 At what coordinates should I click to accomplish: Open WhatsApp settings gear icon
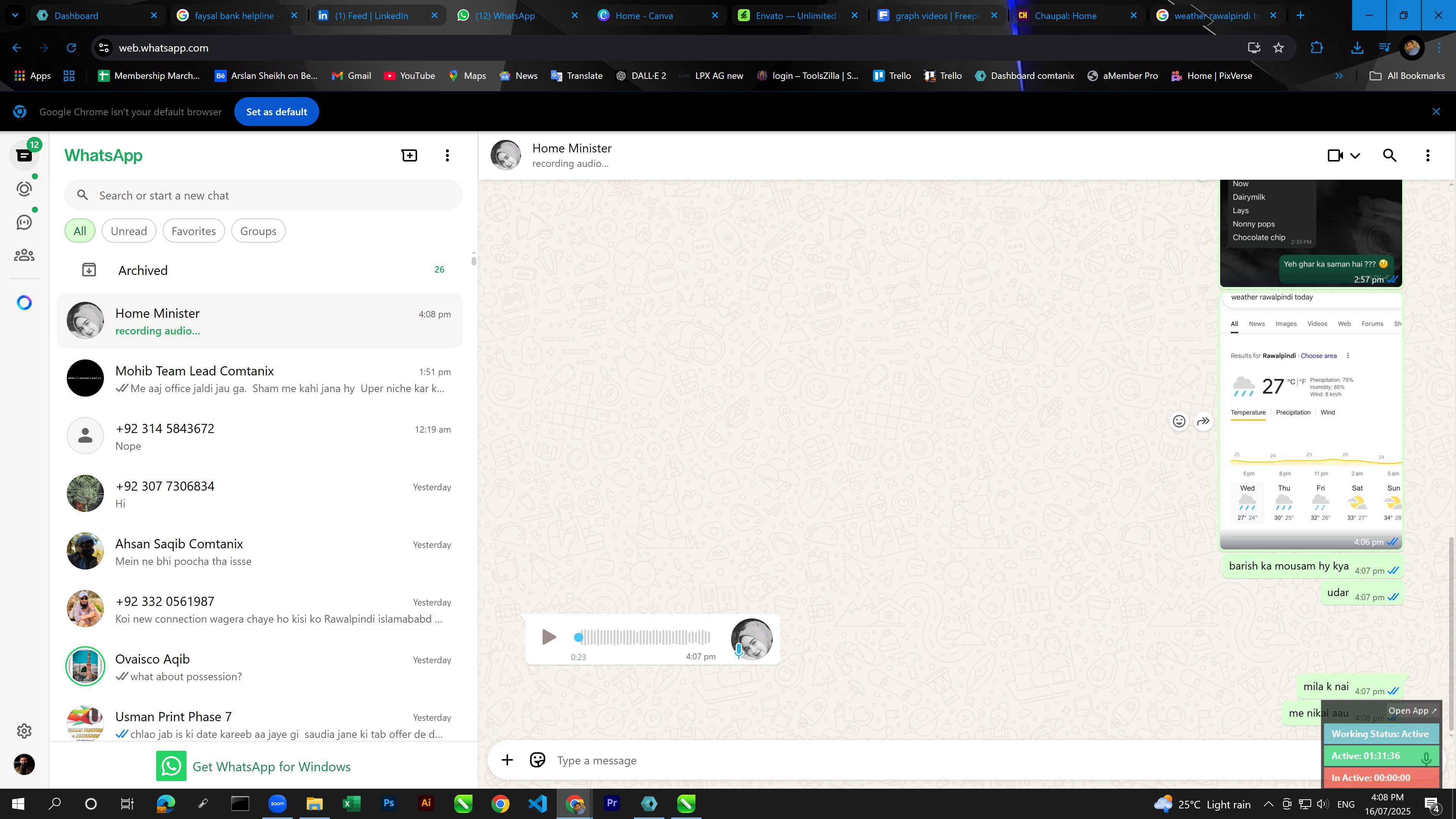[x=24, y=731]
